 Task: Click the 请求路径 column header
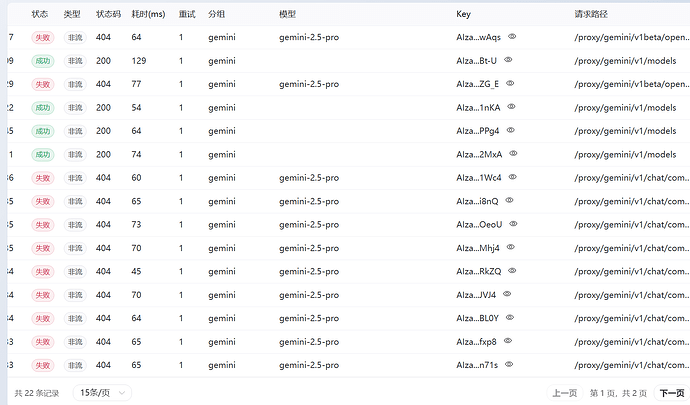coord(591,14)
